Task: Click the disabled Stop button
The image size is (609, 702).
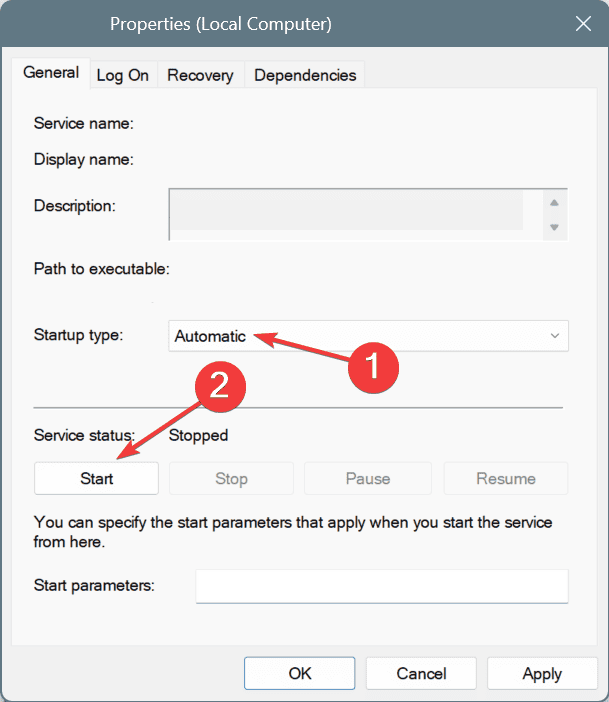Action: (231, 479)
